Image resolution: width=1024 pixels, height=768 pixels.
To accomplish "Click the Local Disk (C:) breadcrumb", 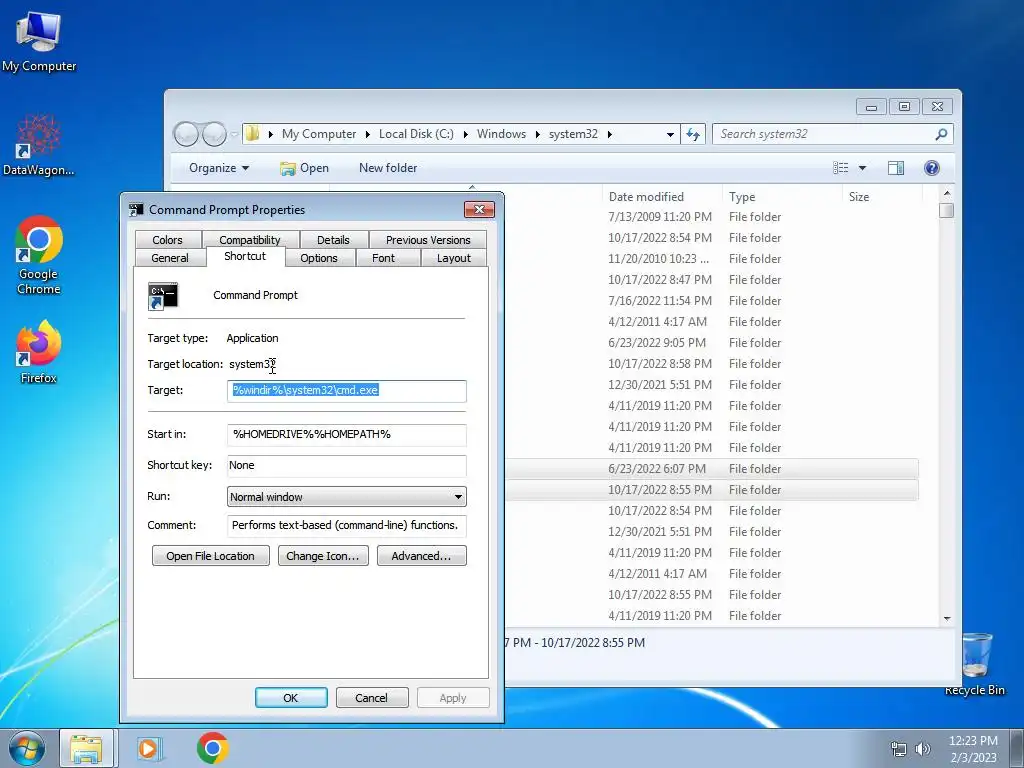I will click(416, 134).
